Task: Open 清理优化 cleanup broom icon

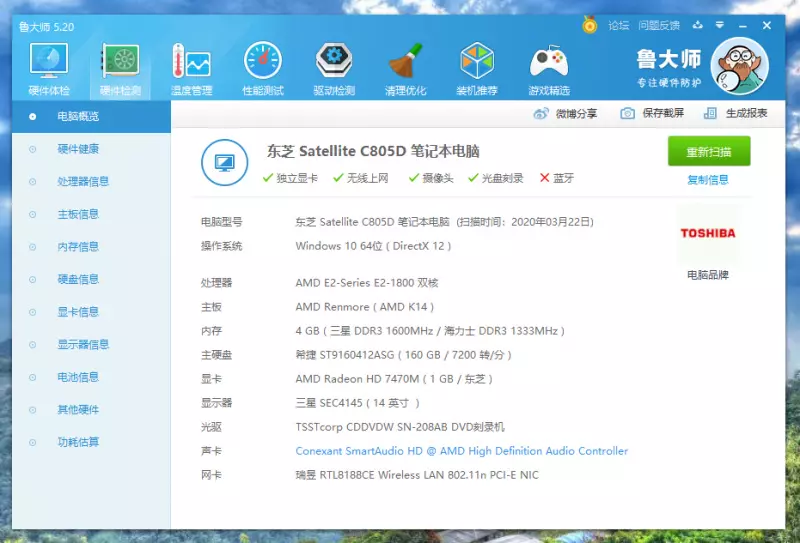Action: 406,69
